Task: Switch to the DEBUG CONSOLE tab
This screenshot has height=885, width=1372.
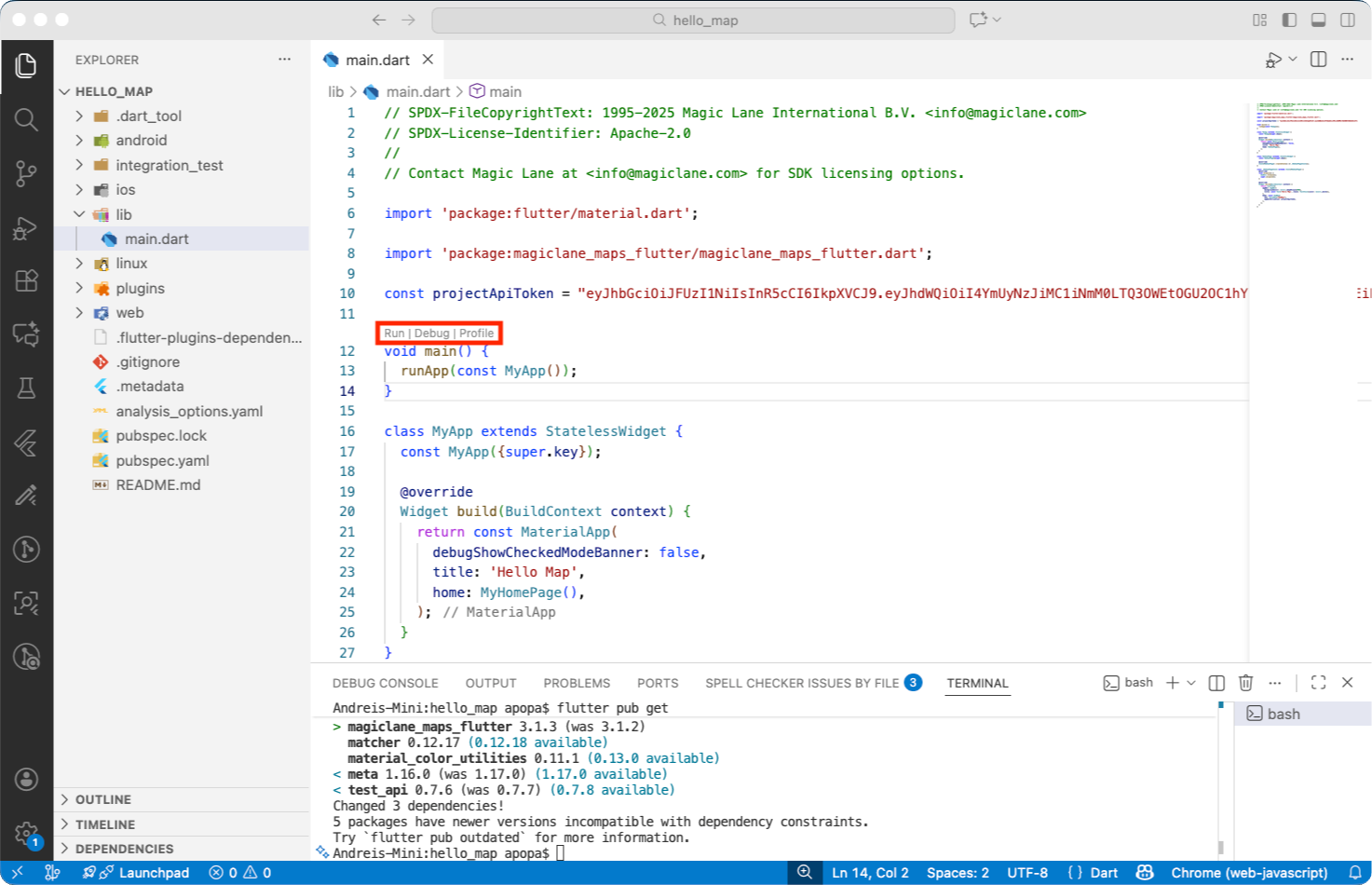Action: click(385, 683)
